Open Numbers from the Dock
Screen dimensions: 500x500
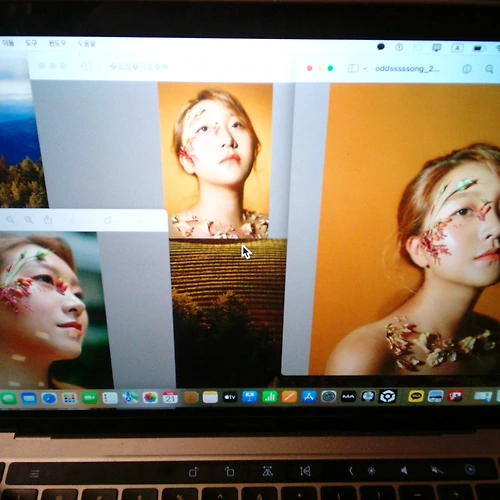click(270, 397)
